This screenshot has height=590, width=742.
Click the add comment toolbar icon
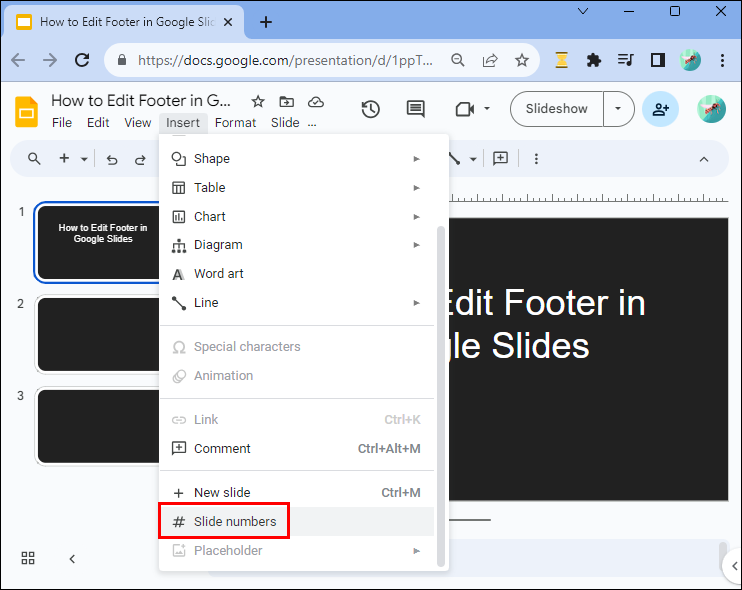(x=501, y=159)
